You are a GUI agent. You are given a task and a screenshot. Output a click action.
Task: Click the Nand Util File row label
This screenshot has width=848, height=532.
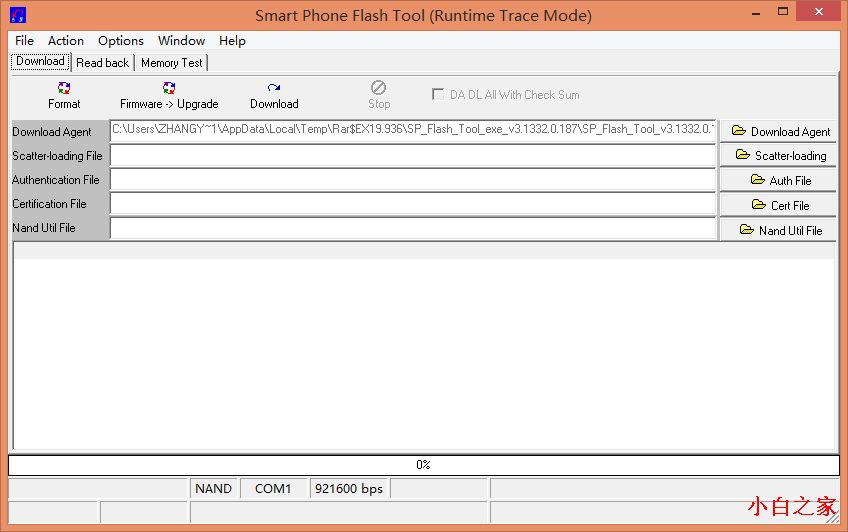(x=44, y=228)
